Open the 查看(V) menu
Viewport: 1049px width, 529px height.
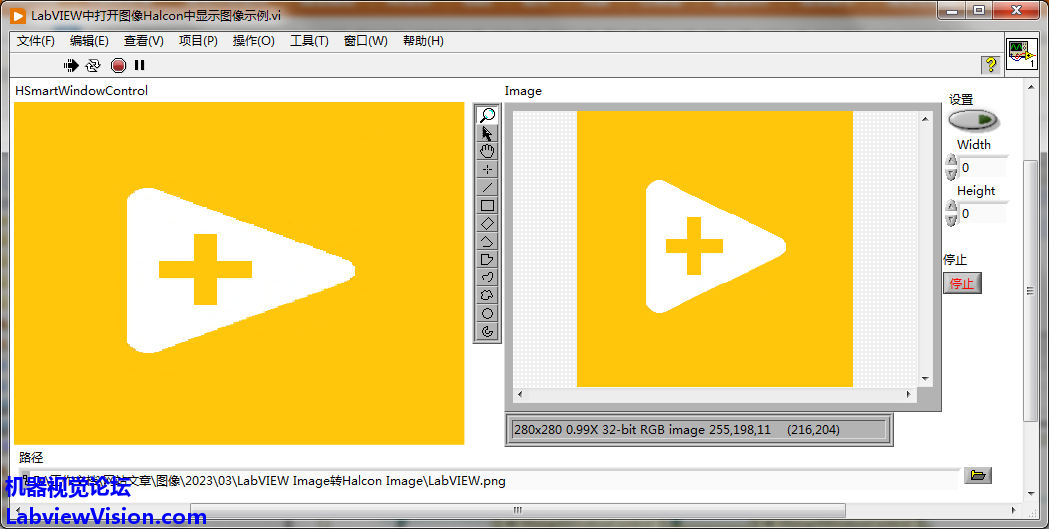pyautogui.click(x=144, y=41)
